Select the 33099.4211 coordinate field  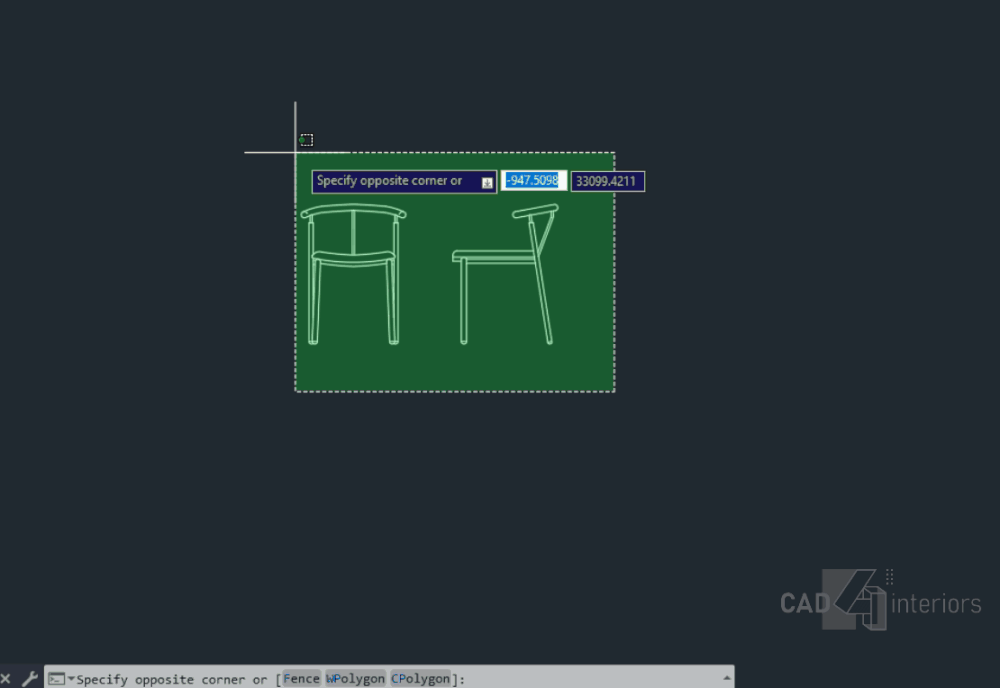[x=606, y=180]
